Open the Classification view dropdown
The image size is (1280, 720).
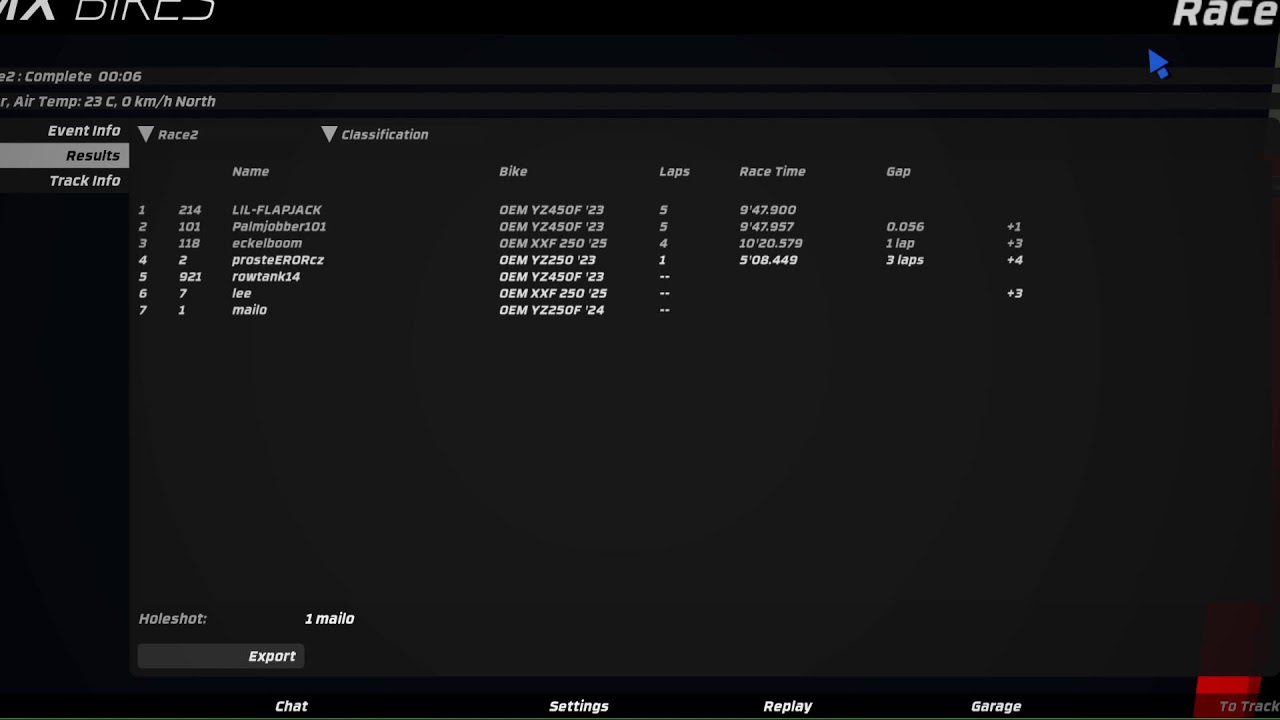coord(375,135)
